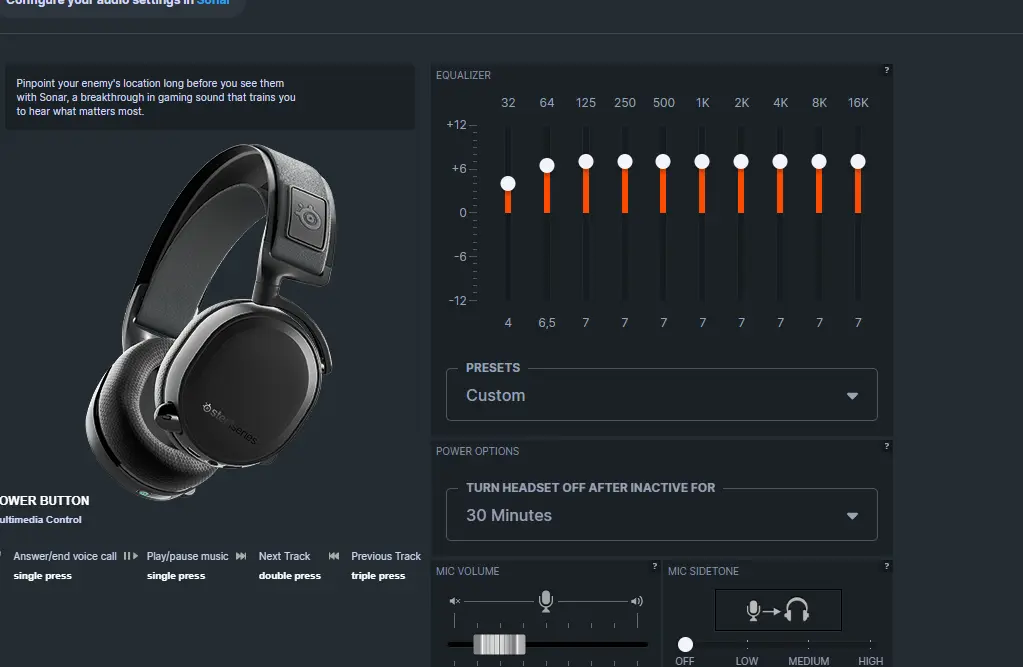Click the 1K equalizer slider knob
The width and height of the screenshot is (1023, 667).
pos(702,161)
